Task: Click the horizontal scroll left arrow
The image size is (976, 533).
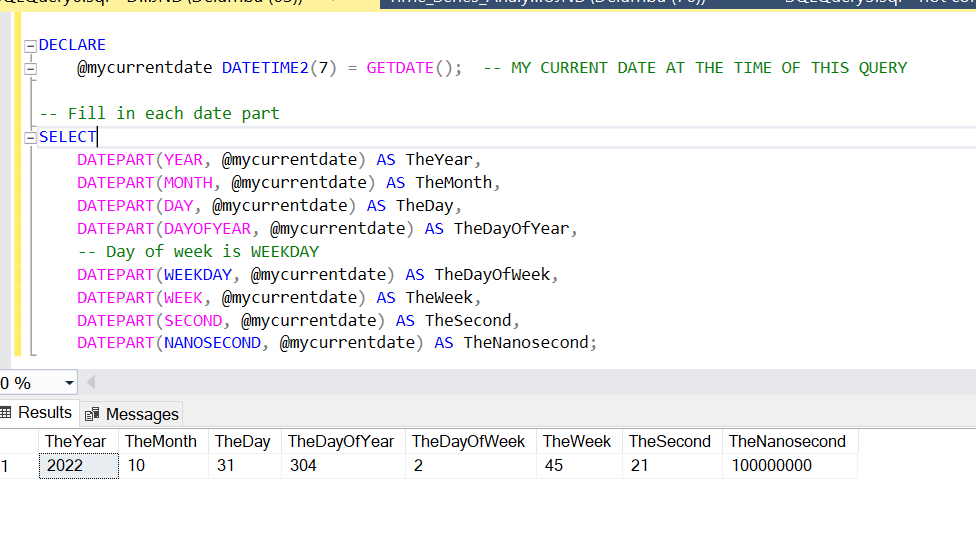Action: [91, 382]
